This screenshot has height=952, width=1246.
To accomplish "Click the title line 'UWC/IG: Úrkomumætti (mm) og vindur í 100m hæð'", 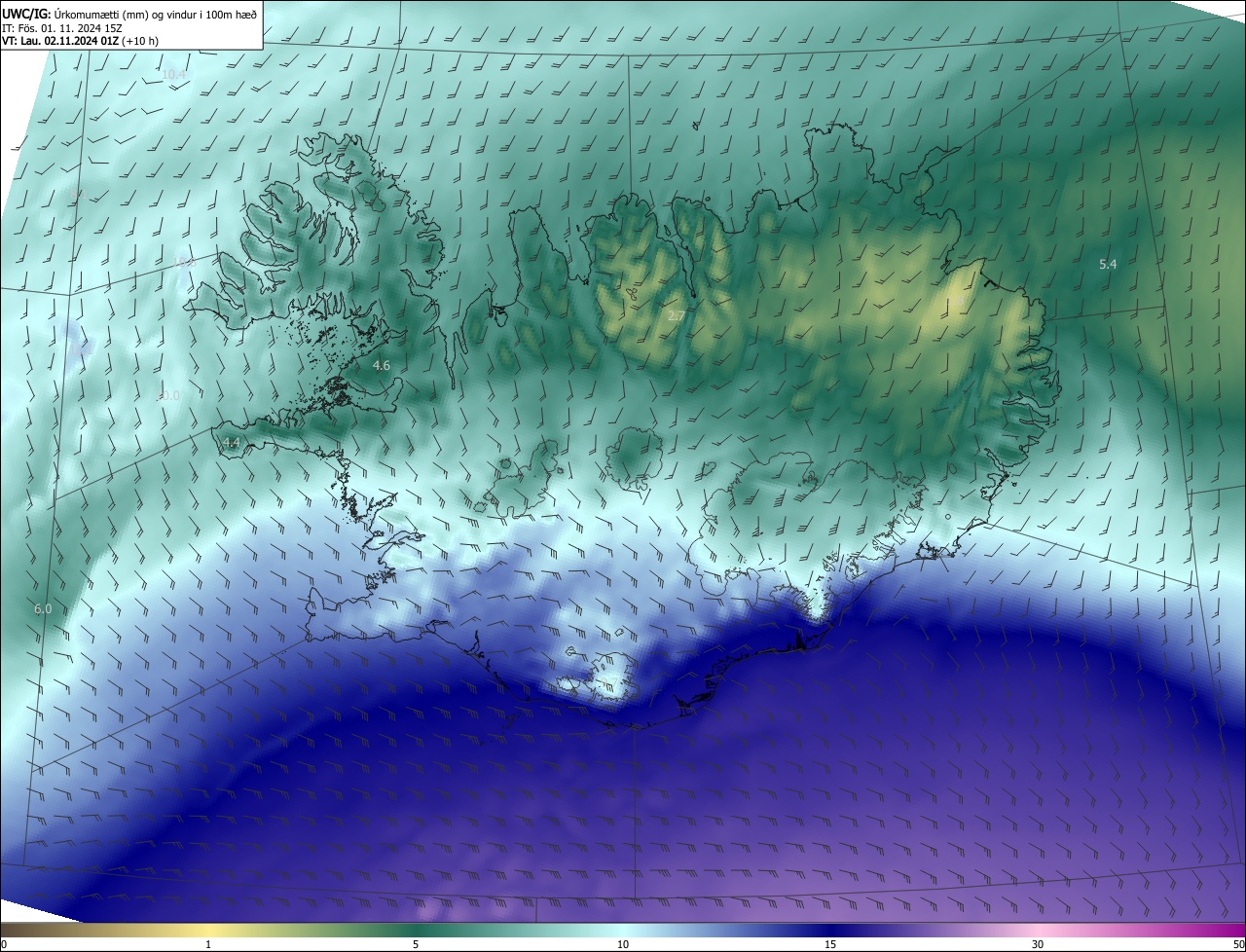I will 128,14.
